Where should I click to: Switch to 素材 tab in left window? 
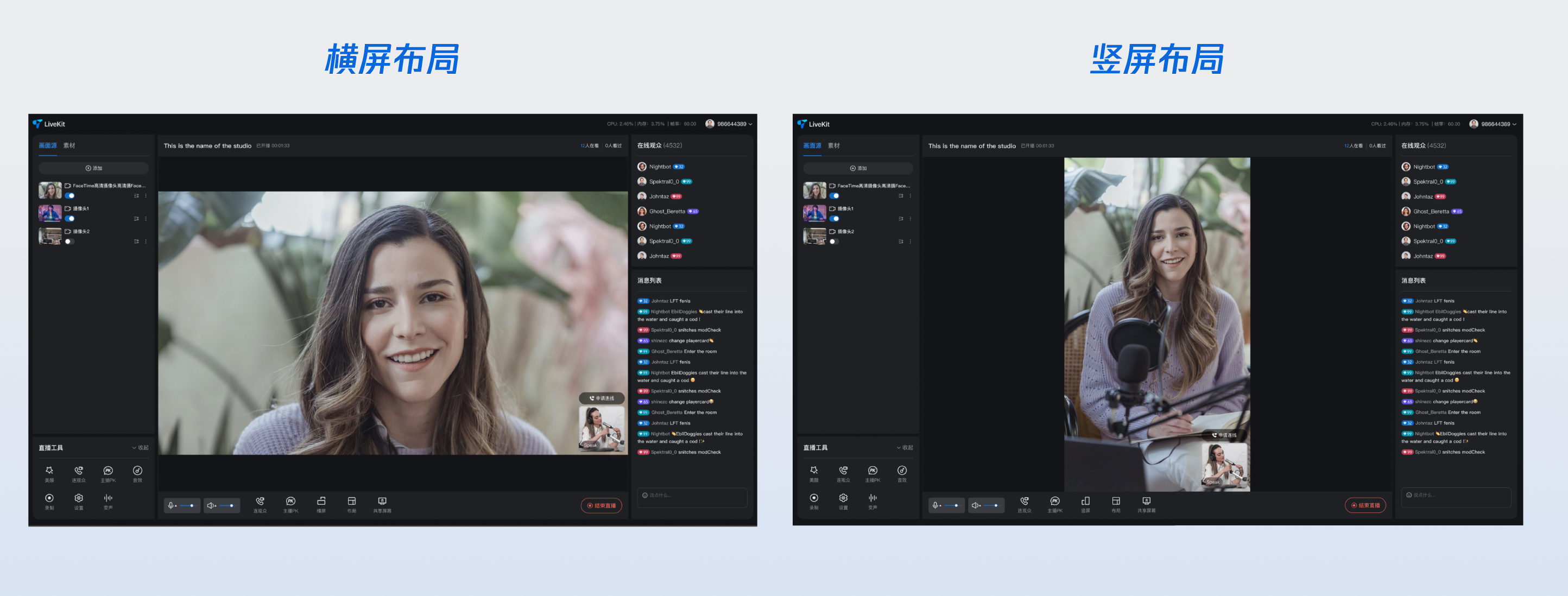(69, 145)
